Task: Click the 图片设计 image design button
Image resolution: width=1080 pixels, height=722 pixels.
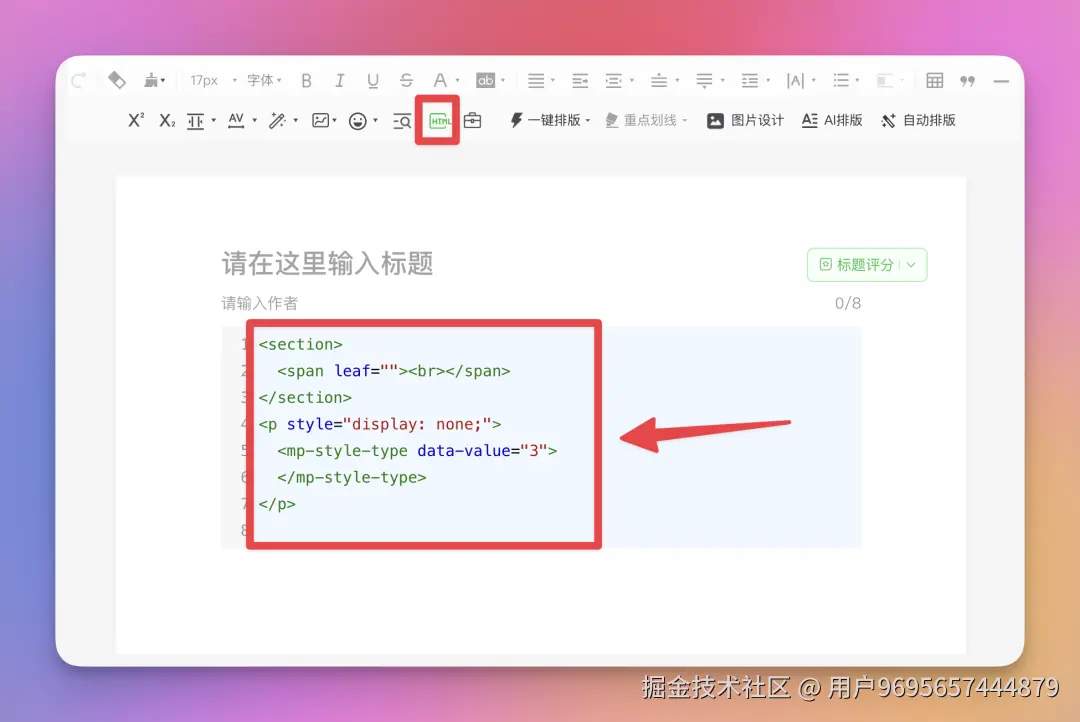Action: (744, 120)
